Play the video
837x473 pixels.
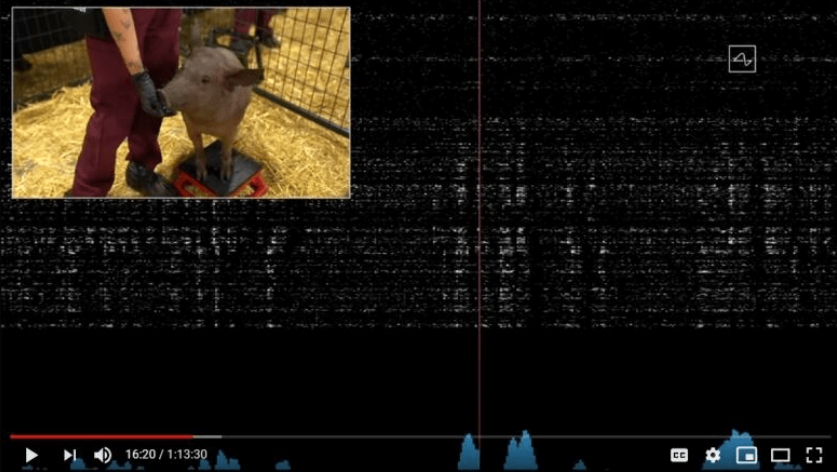pyautogui.click(x=31, y=455)
